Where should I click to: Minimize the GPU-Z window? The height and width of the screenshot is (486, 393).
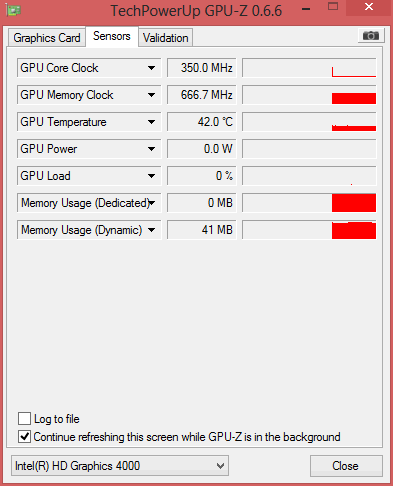click(x=306, y=9)
